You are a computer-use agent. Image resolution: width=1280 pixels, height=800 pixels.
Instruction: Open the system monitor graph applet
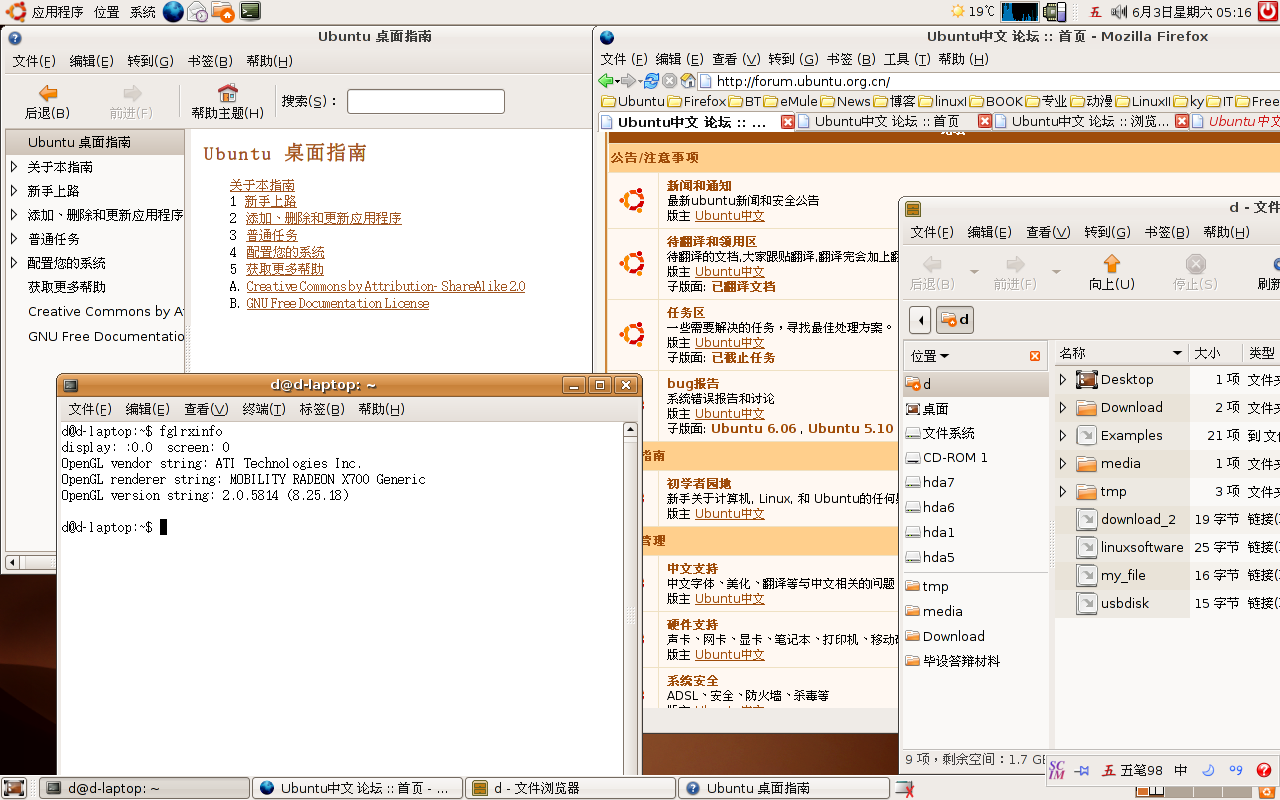(x=1020, y=12)
